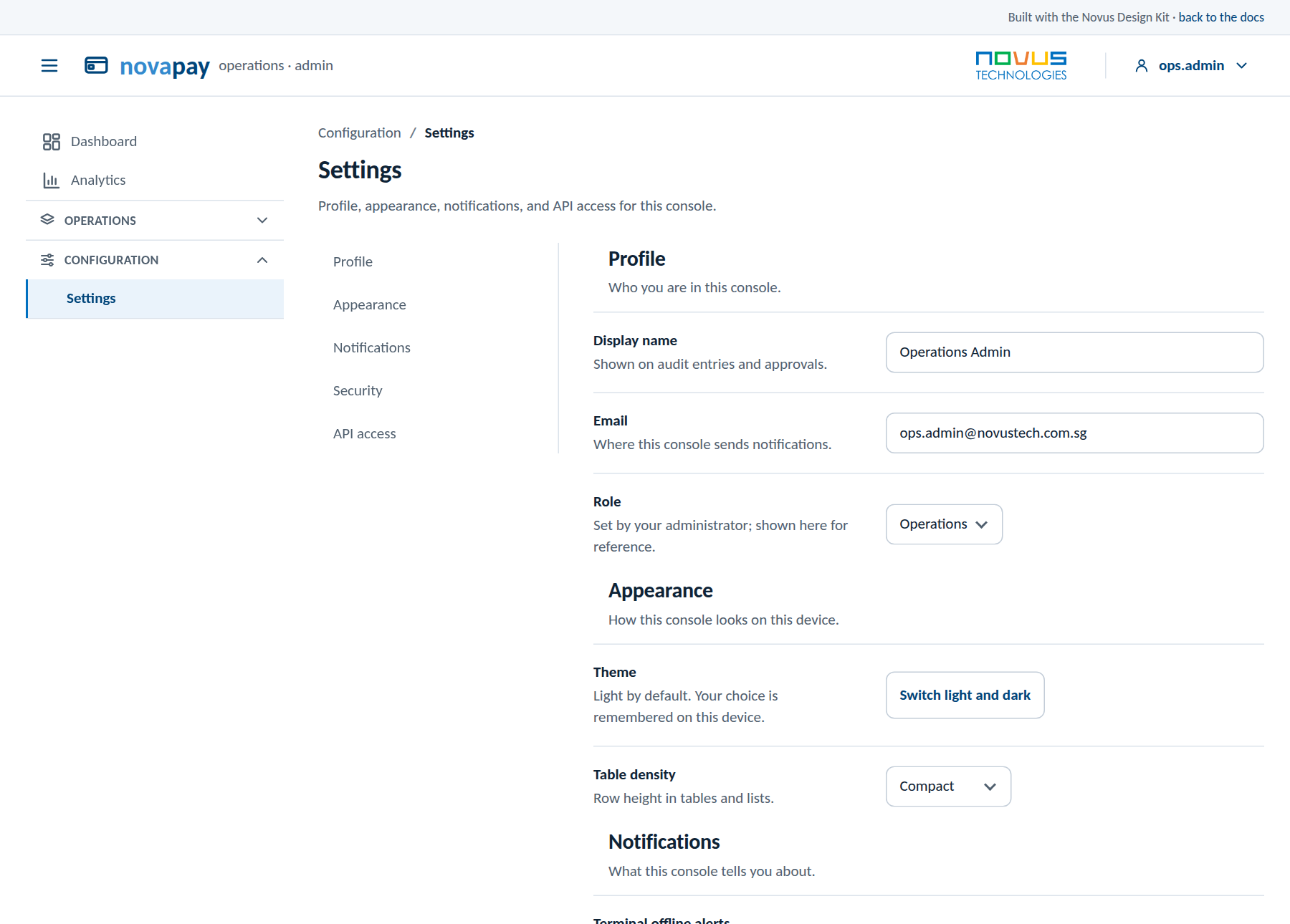
Task: Click the Table density field label
Action: [634, 775]
